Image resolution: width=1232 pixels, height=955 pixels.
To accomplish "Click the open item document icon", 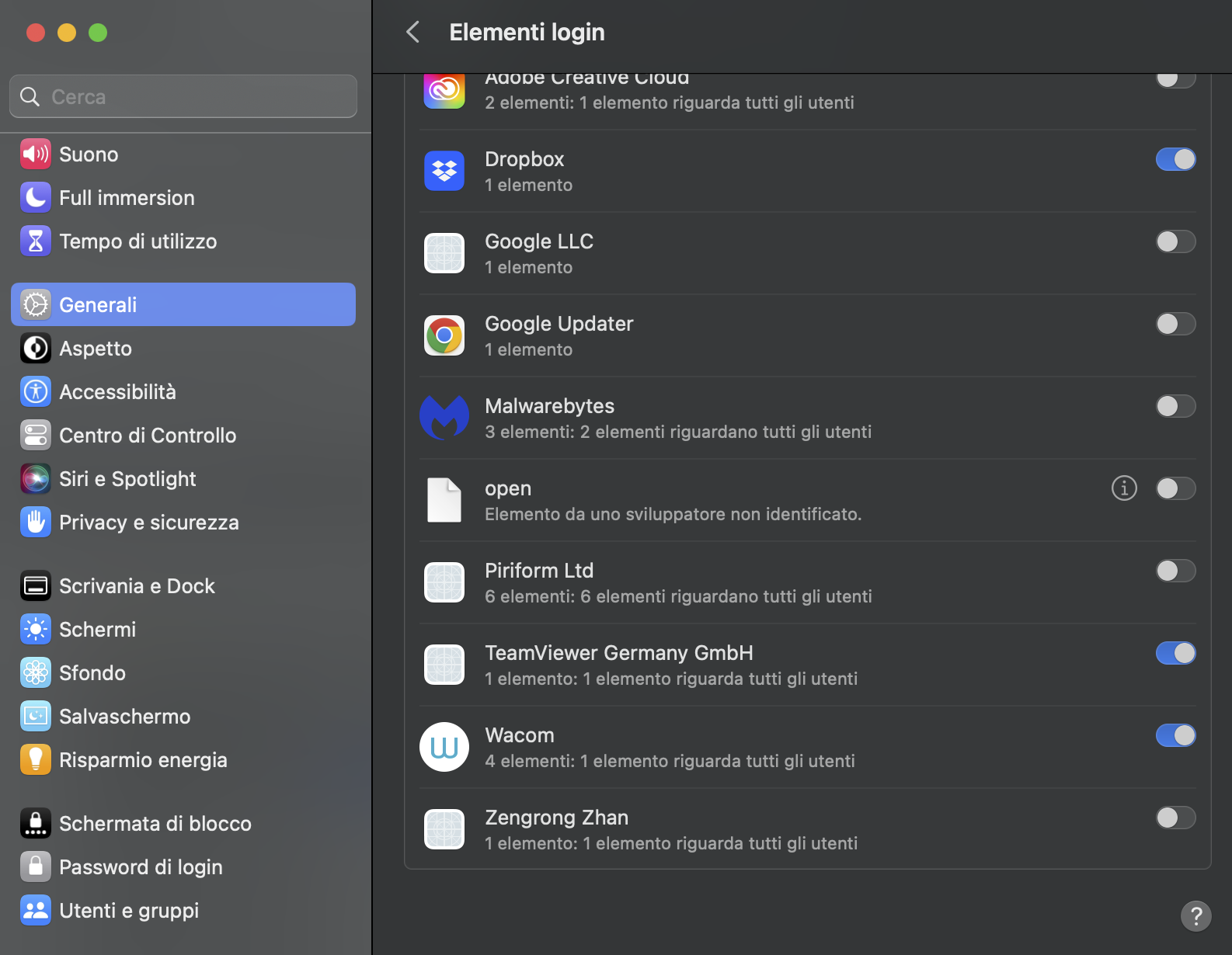I will [444, 500].
